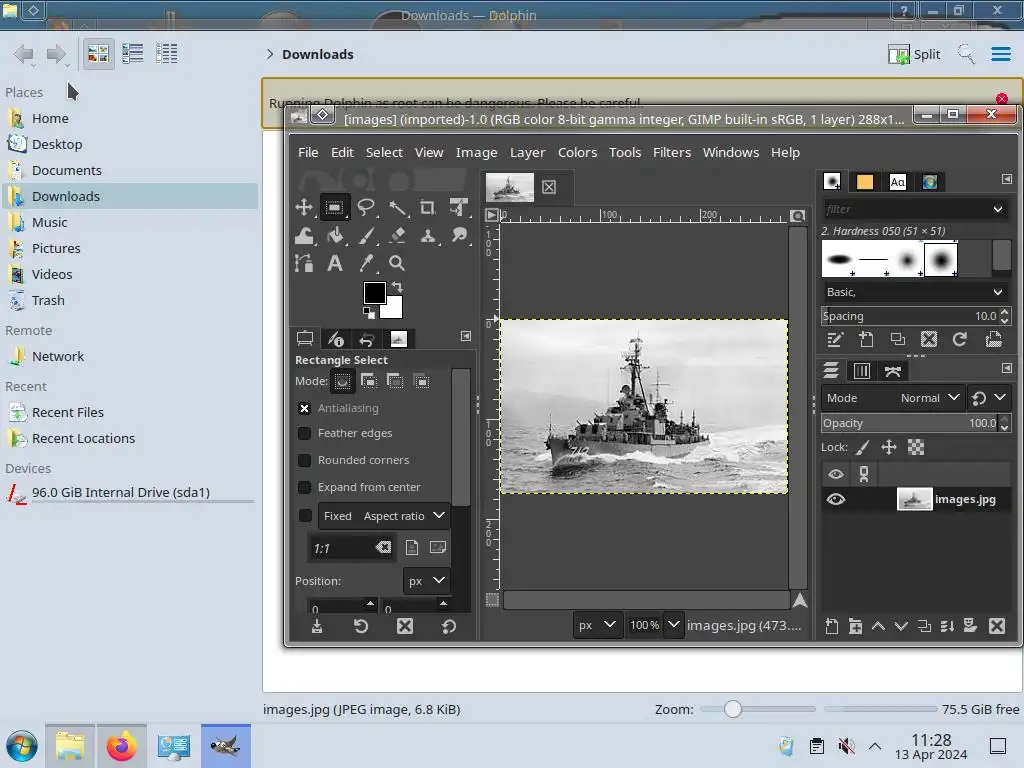Screen dimensions: 1024x768
Task: Select the Zoom magnifier tool
Action: pyautogui.click(x=397, y=263)
